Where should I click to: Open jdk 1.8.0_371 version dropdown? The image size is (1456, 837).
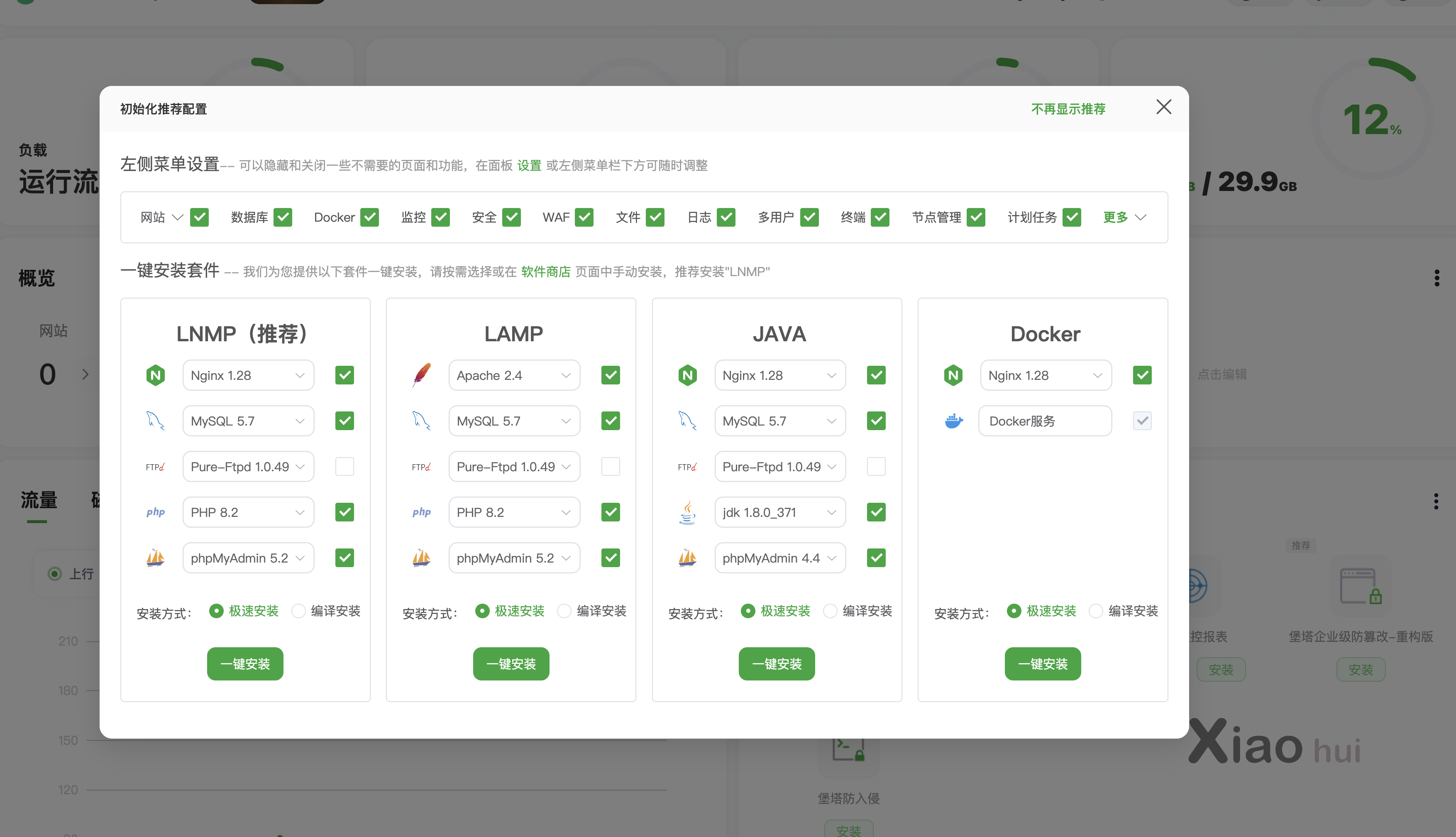(780, 512)
